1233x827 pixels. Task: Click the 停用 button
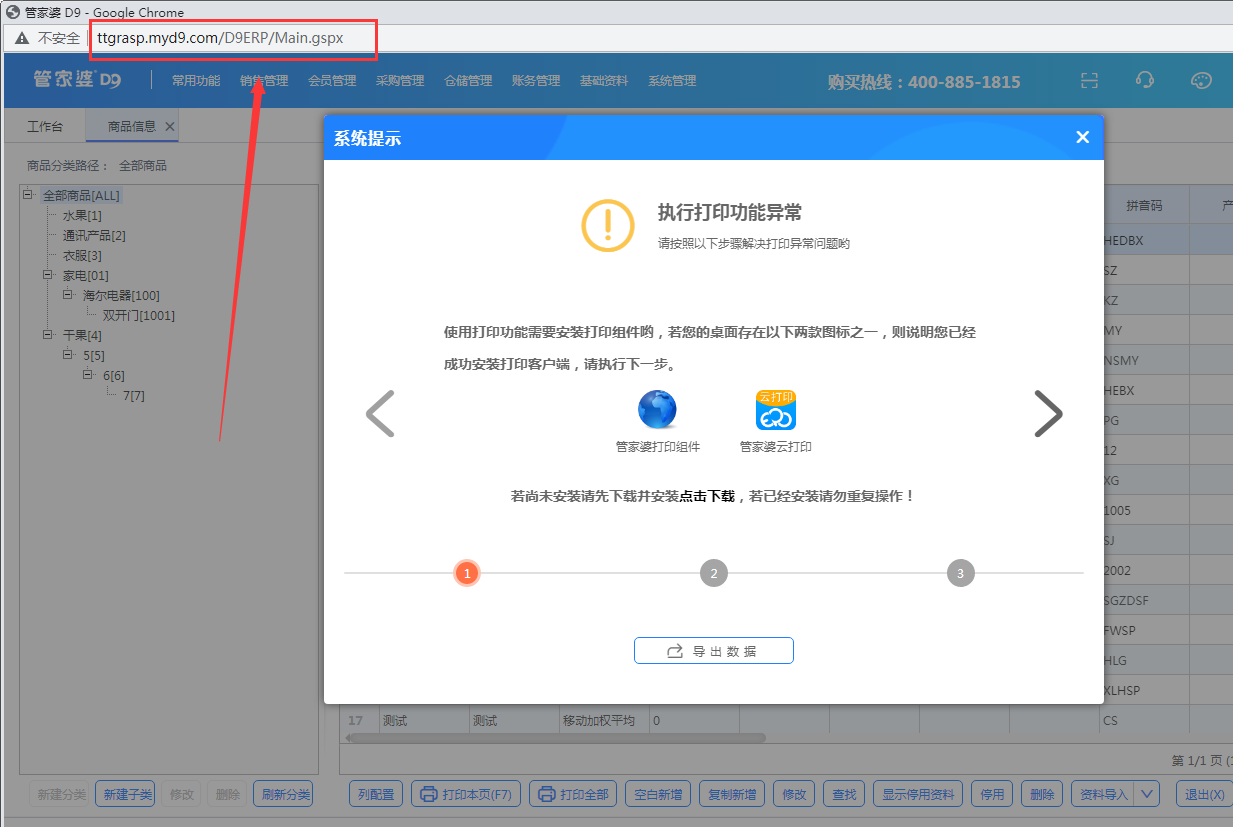pos(992,794)
